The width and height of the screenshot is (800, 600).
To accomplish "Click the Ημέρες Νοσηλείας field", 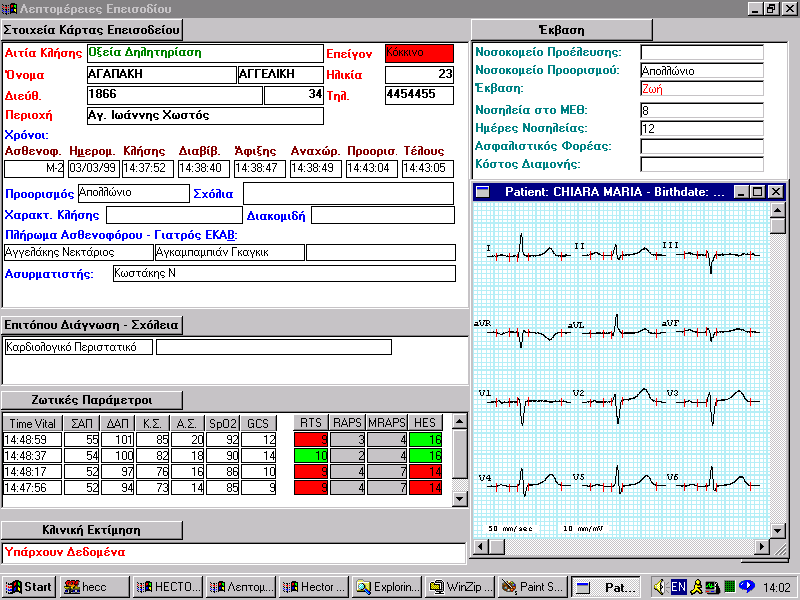I will click(702, 128).
